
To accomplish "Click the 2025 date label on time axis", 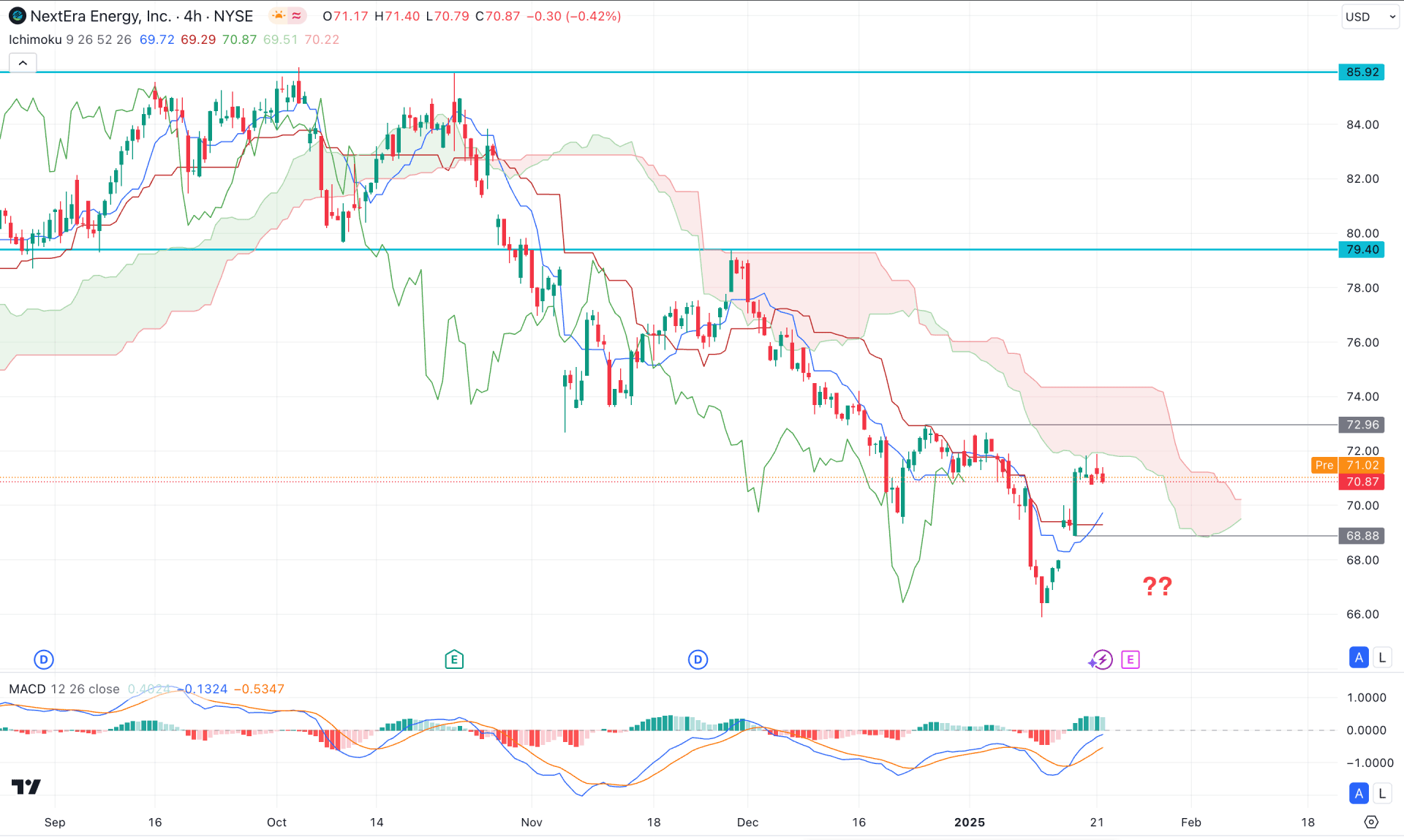I will coord(970,822).
